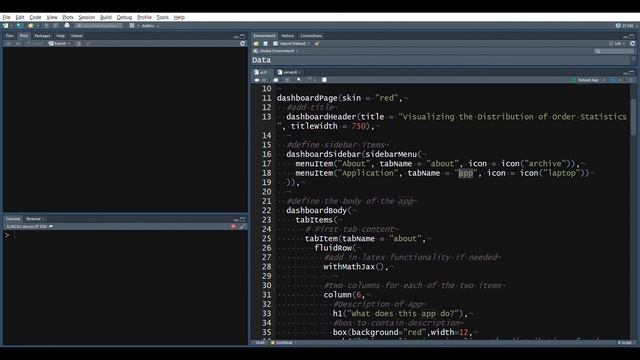Click the red stop icon in console
The image size is (640, 360).
point(233,227)
